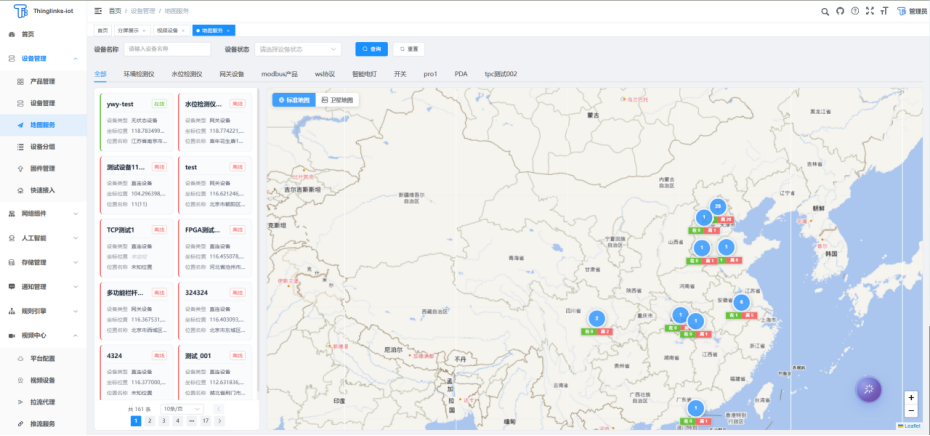Switch to 标准地图 map view
Viewport: 930px width, 436px height.
pyautogui.click(x=294, y=100)
